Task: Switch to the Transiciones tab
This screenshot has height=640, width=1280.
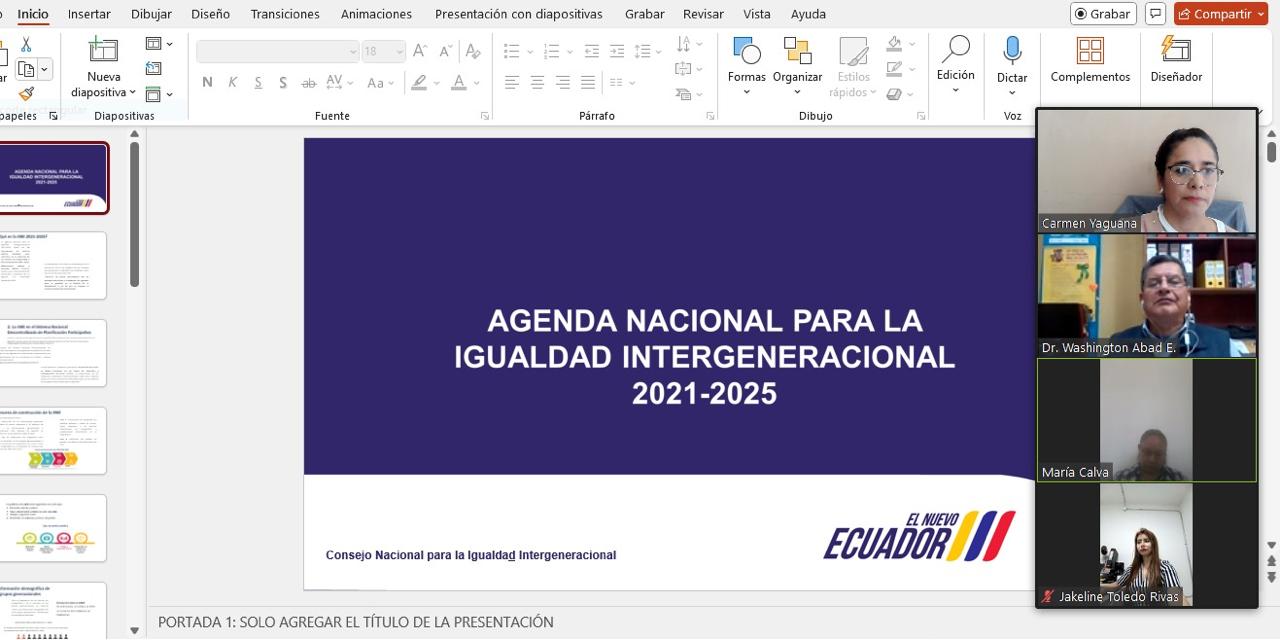Action: (x=285, y=14)
